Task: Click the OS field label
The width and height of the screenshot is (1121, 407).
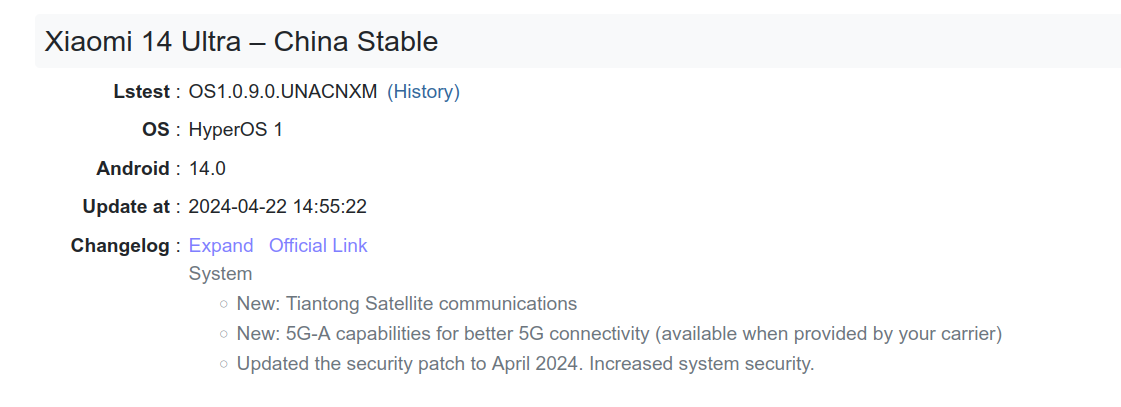Action: [155, 130]
